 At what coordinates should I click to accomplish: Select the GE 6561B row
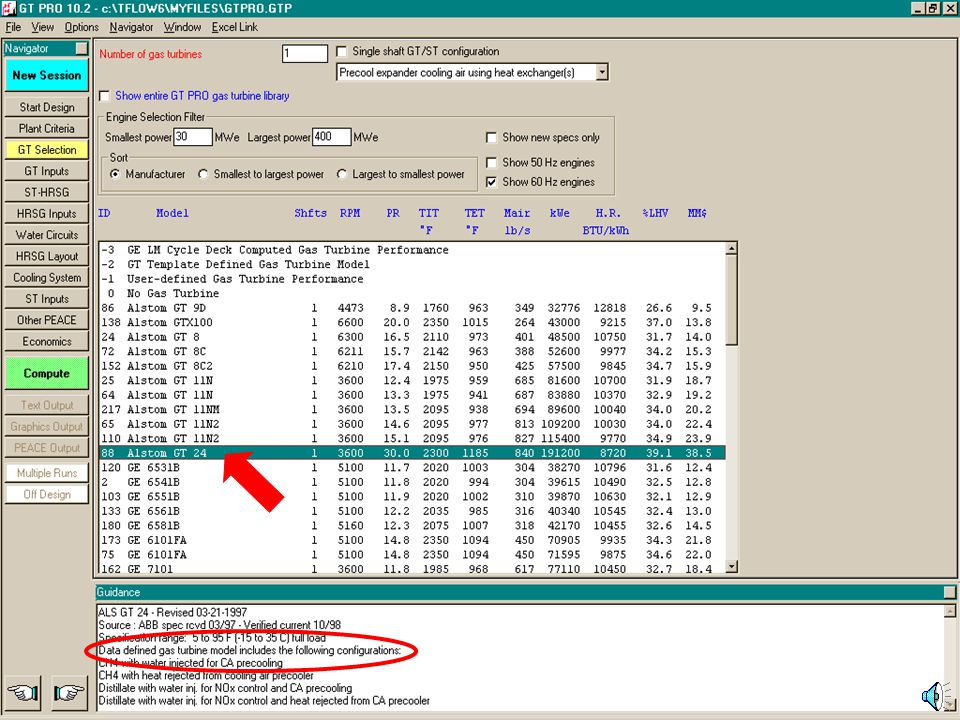click(412, 511)
